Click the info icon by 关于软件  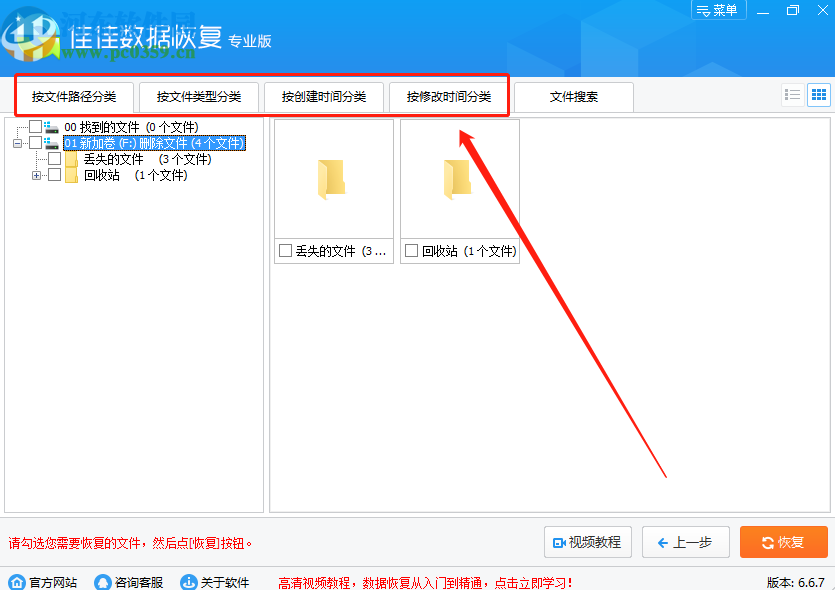[189, 582]
